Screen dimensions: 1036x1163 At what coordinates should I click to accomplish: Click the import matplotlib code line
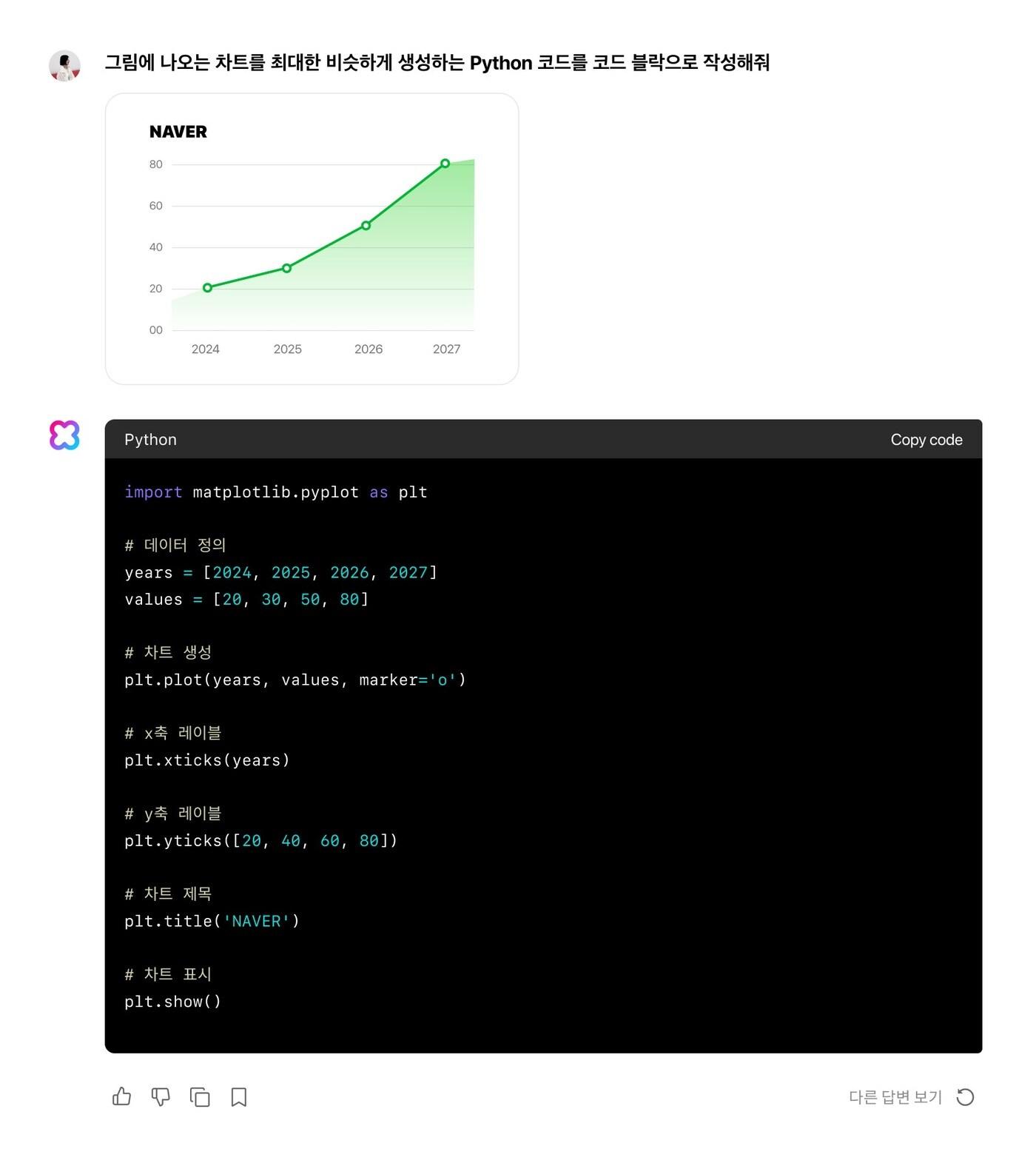275,492
